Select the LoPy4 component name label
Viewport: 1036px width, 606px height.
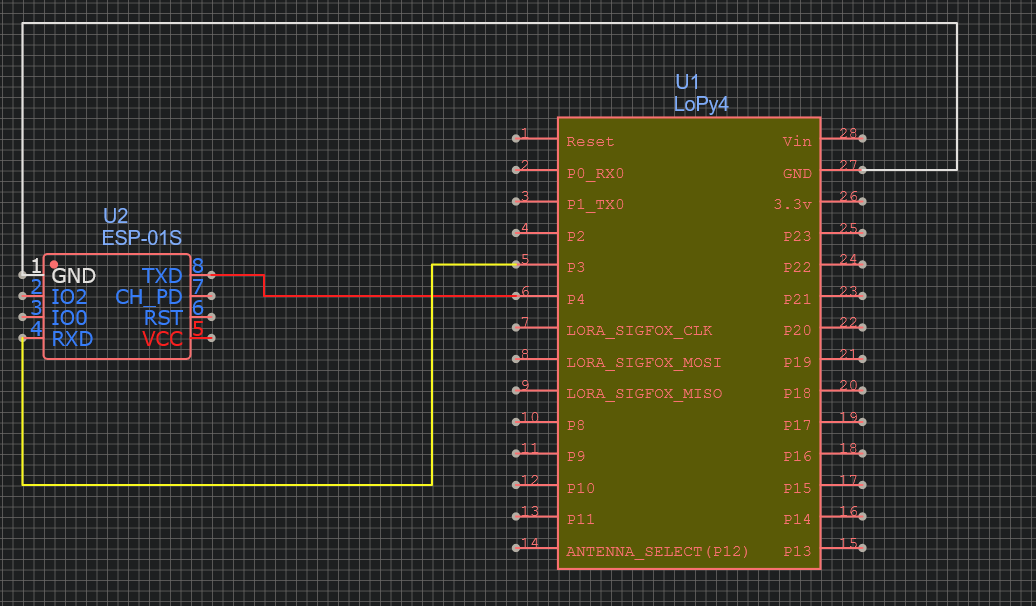[701, 104]
